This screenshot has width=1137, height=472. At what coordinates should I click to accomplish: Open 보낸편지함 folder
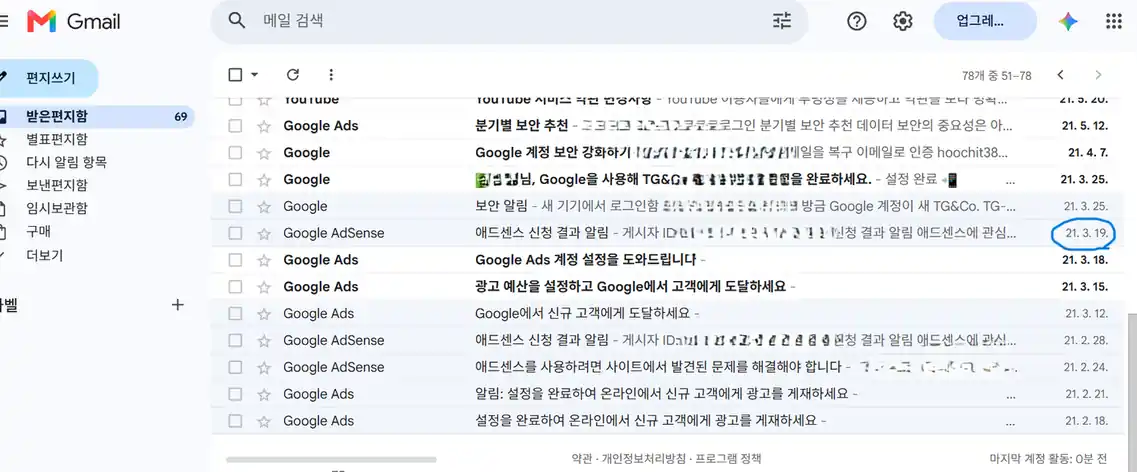57,186
